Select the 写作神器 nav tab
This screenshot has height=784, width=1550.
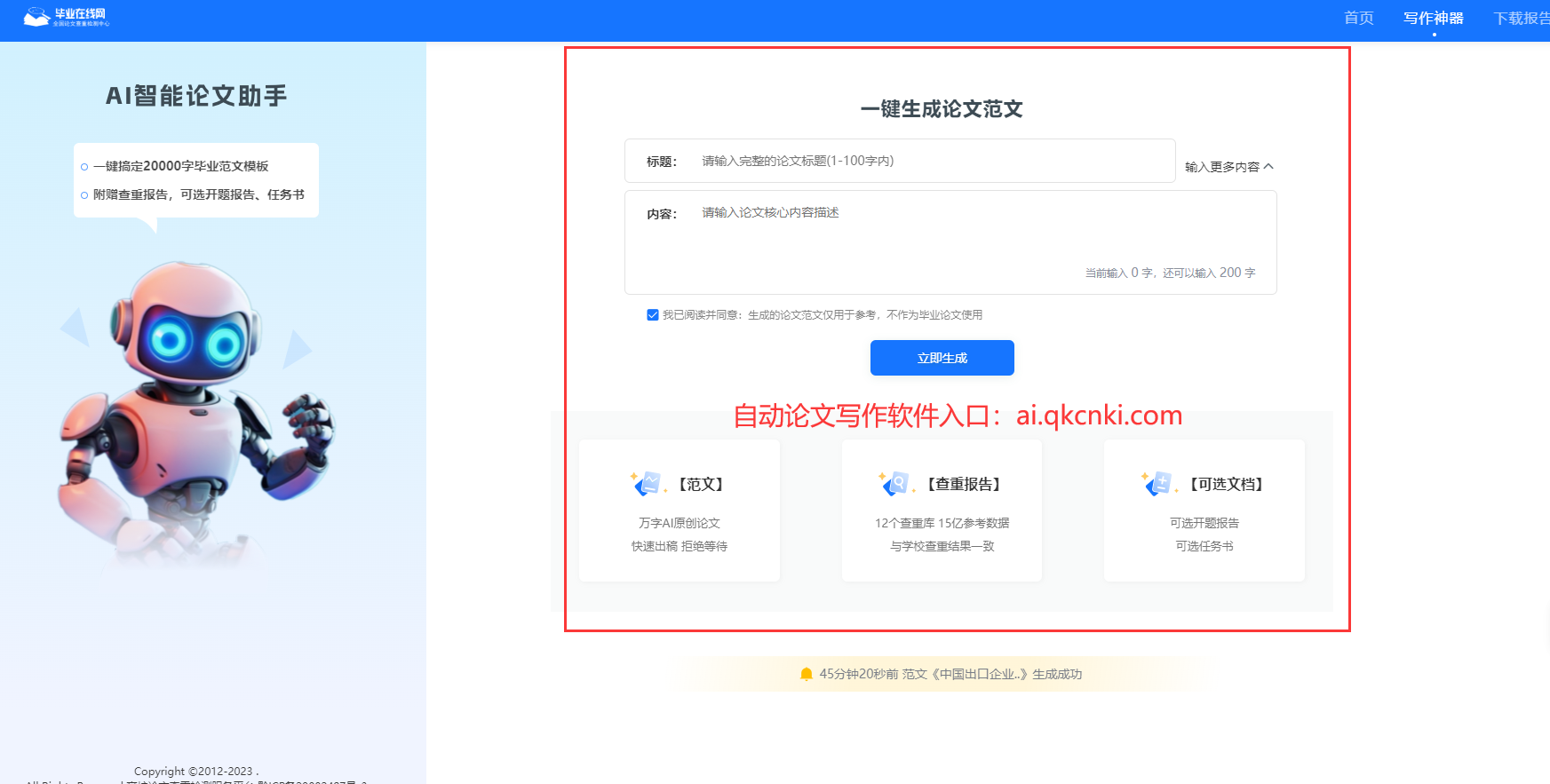click(1433, 18)
